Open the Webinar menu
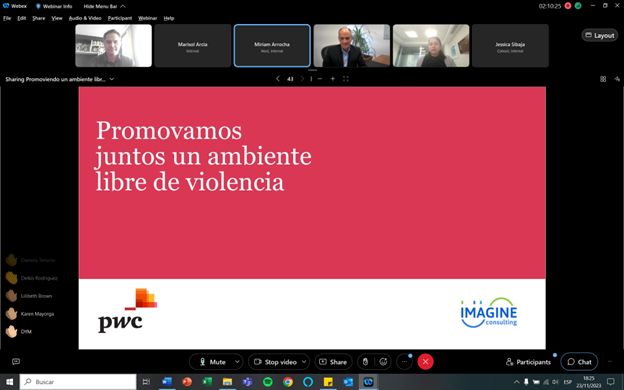624x390 pixels. pyautogui.click(x=148, y=18)
